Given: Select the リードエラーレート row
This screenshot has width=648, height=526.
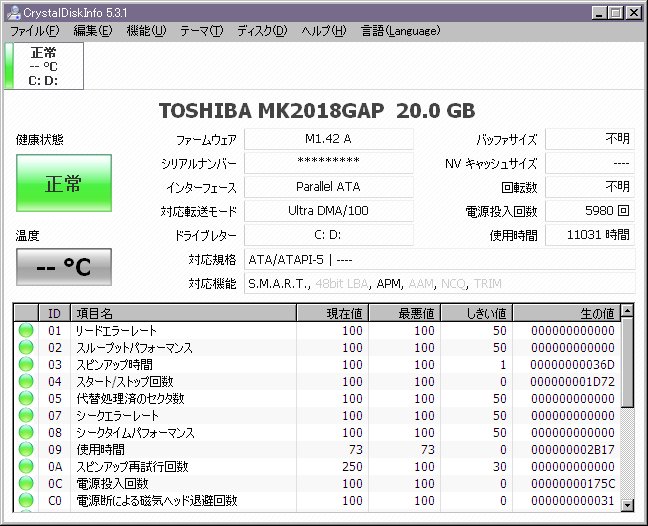Looking at the screenshot, I should (x=317, y=331).
